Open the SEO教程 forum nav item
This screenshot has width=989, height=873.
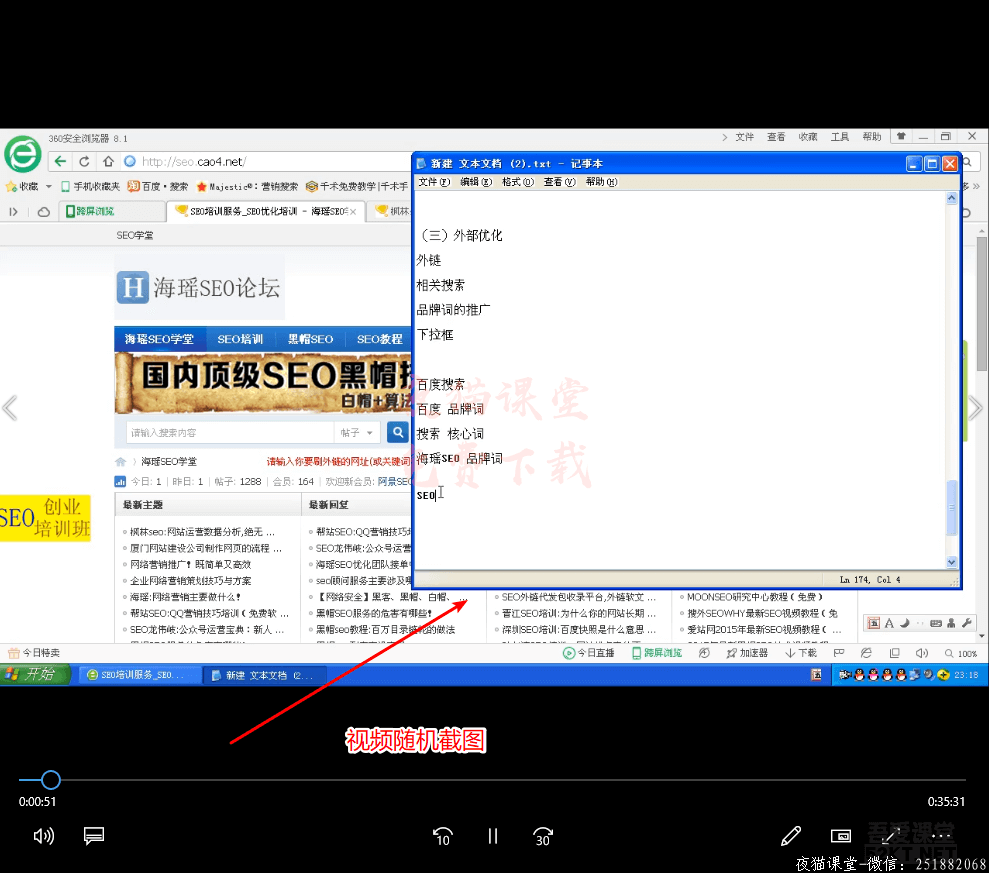380,339
